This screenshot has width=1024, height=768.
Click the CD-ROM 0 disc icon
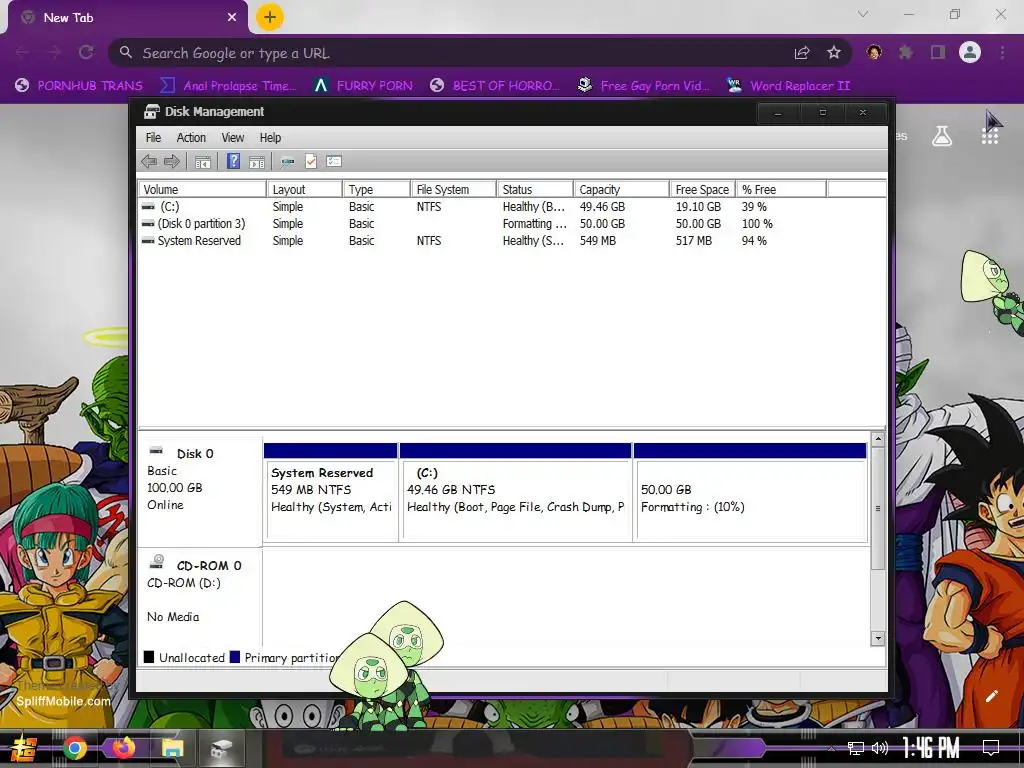157,562
